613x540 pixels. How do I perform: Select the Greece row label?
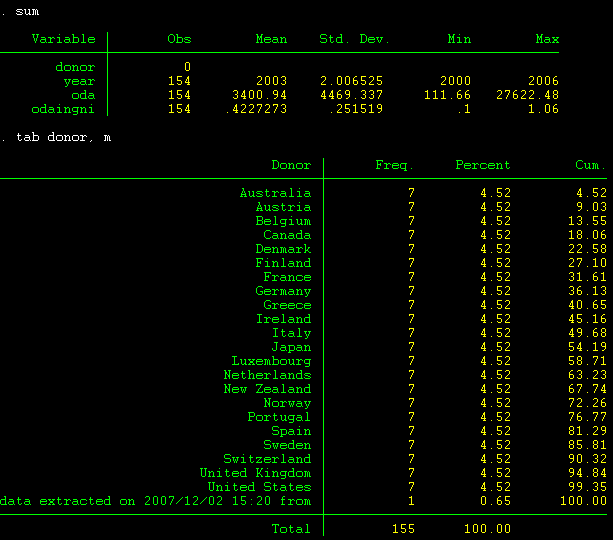coord(287,305)
